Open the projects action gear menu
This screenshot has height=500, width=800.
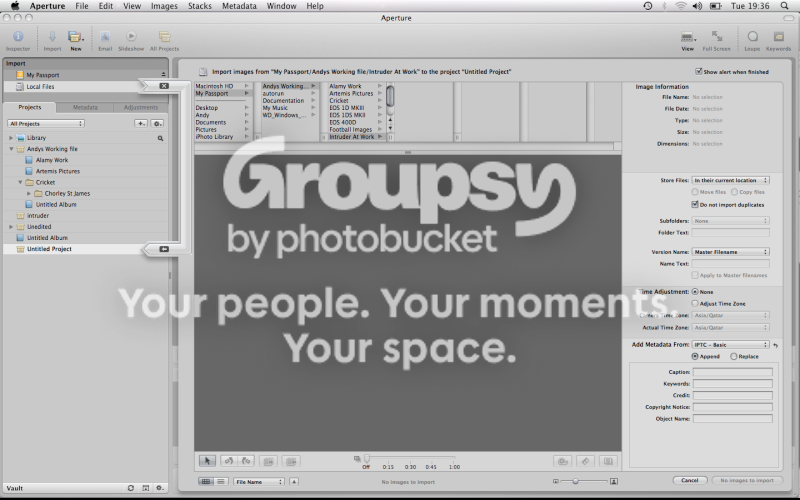pos(157,123)
